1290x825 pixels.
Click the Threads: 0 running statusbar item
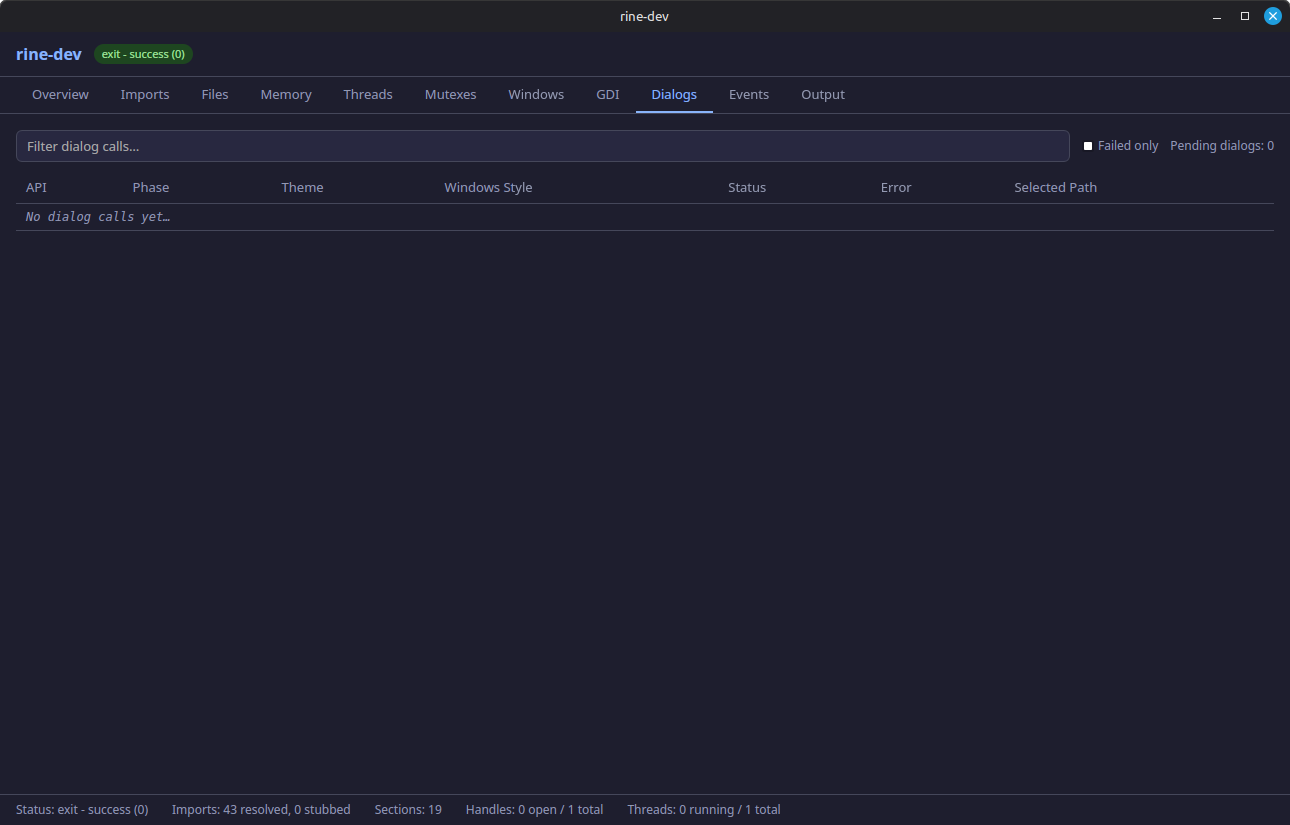pos(703,809)
